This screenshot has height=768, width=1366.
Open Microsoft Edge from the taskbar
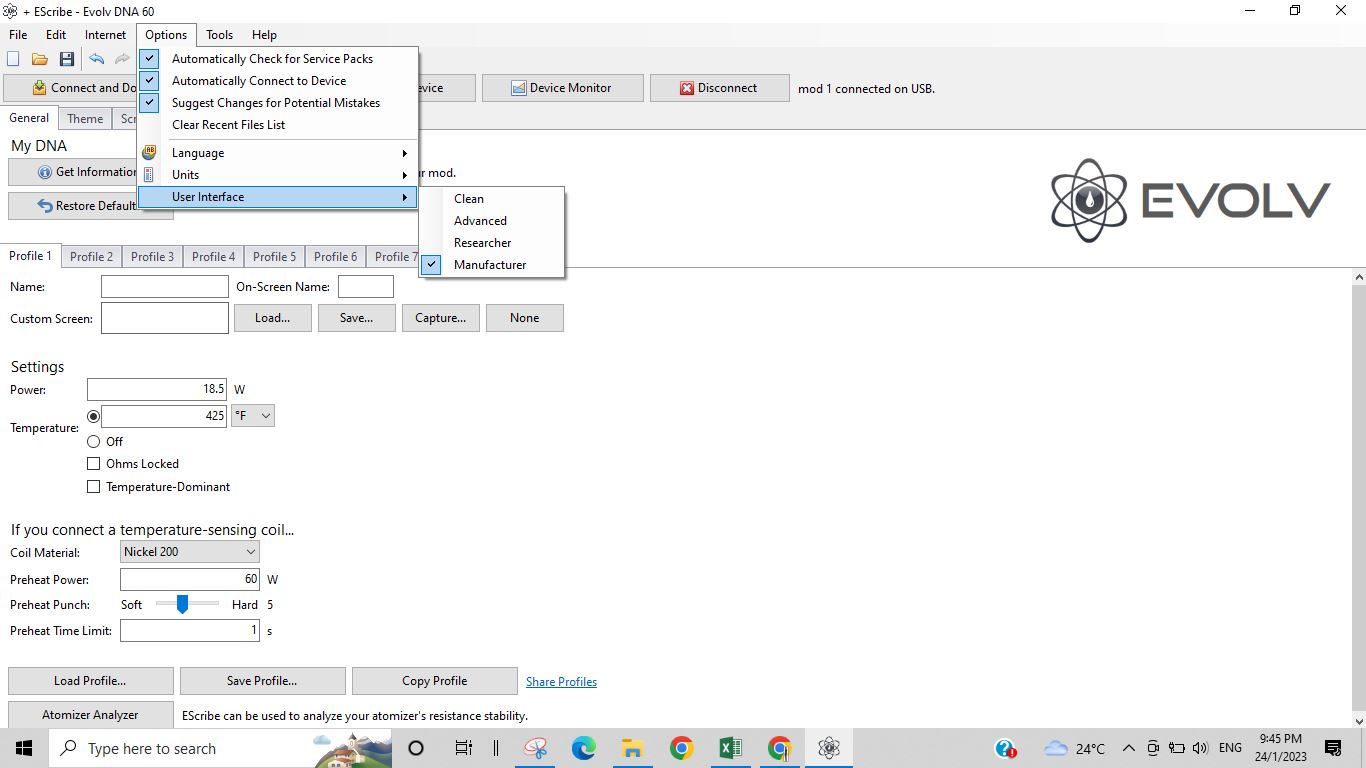coord(584,748)
